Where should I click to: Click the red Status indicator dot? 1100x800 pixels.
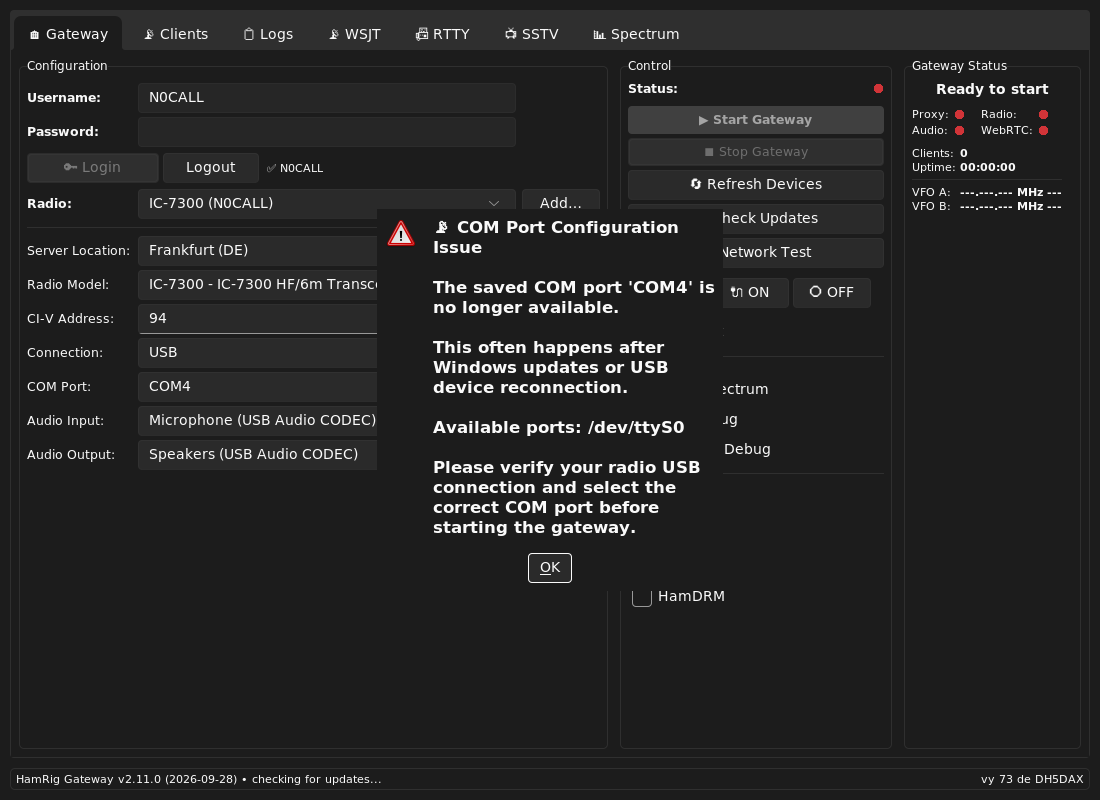click(878, 89)
